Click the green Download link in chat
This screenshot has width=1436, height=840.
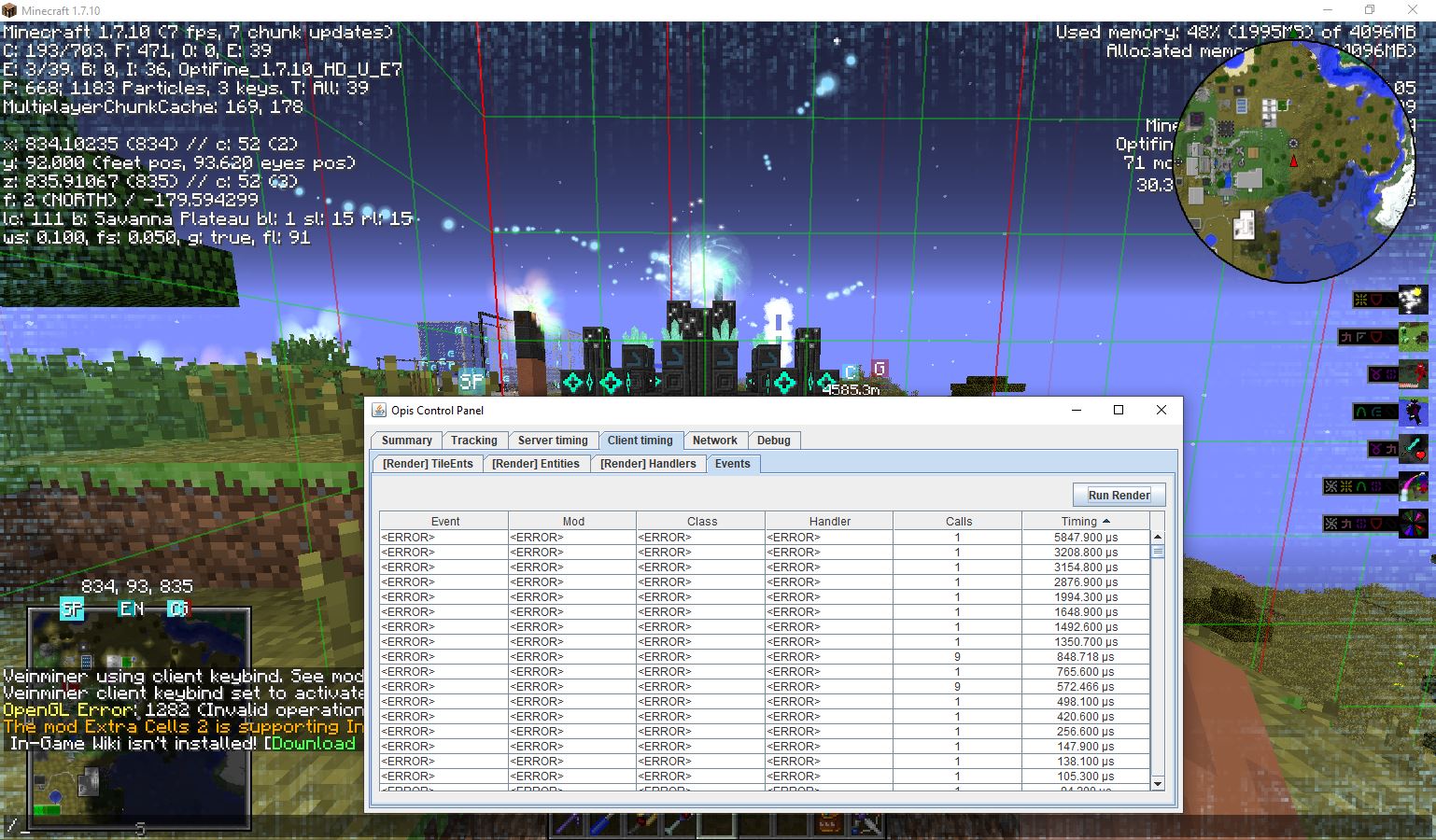click(314, 743)
